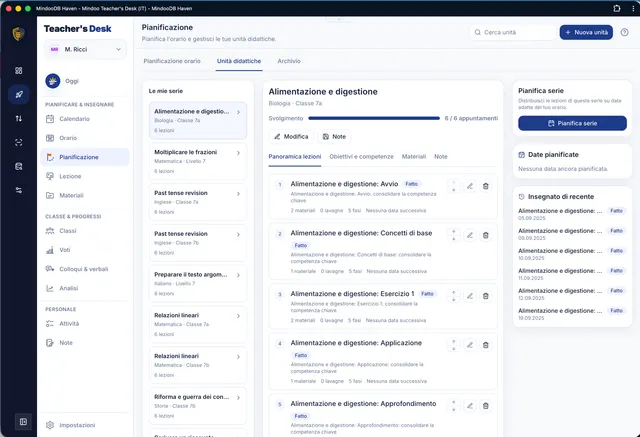Delete lesson Alimentazione e digestione: Avvio trash icon

tap(486, 186)
